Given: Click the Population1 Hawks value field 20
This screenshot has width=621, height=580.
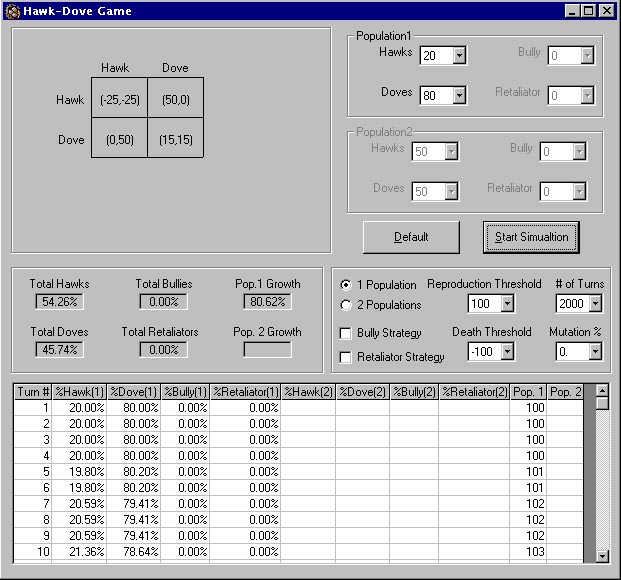Looking at the screenshot, I should 436,55.
